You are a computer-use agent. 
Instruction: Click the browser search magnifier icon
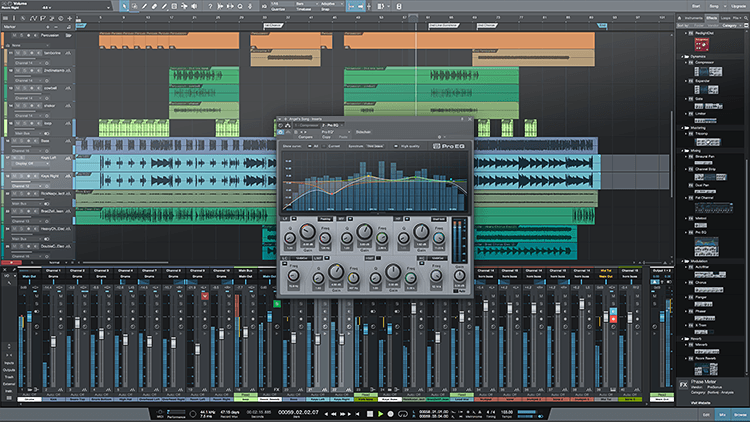tap(746, 18)
